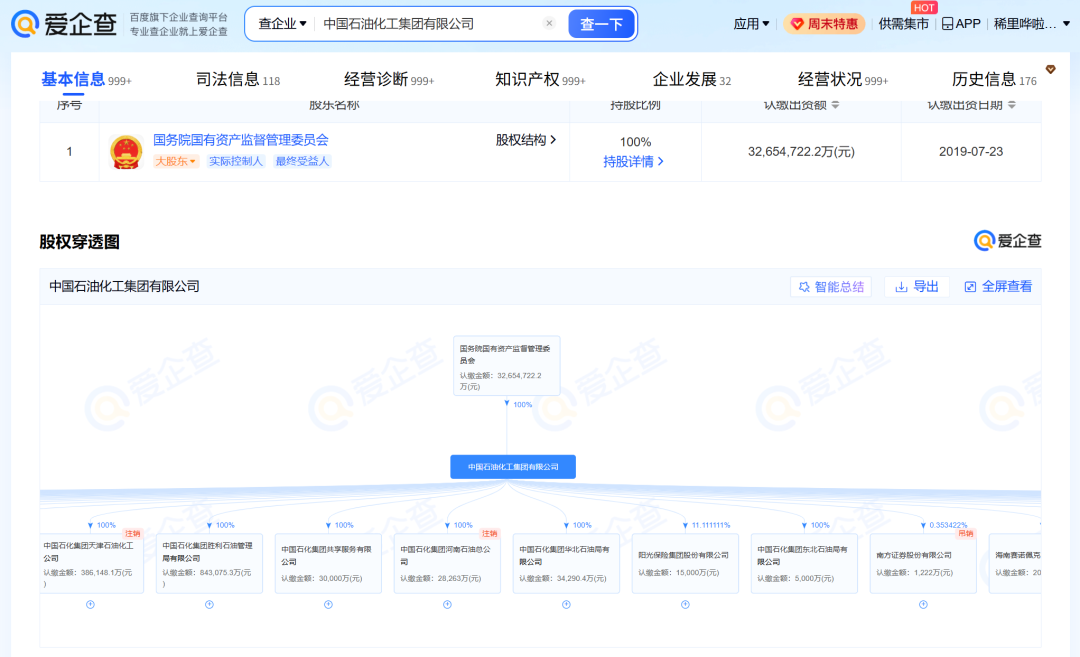Open the 应用 dropdown menu

pos(751,24)
